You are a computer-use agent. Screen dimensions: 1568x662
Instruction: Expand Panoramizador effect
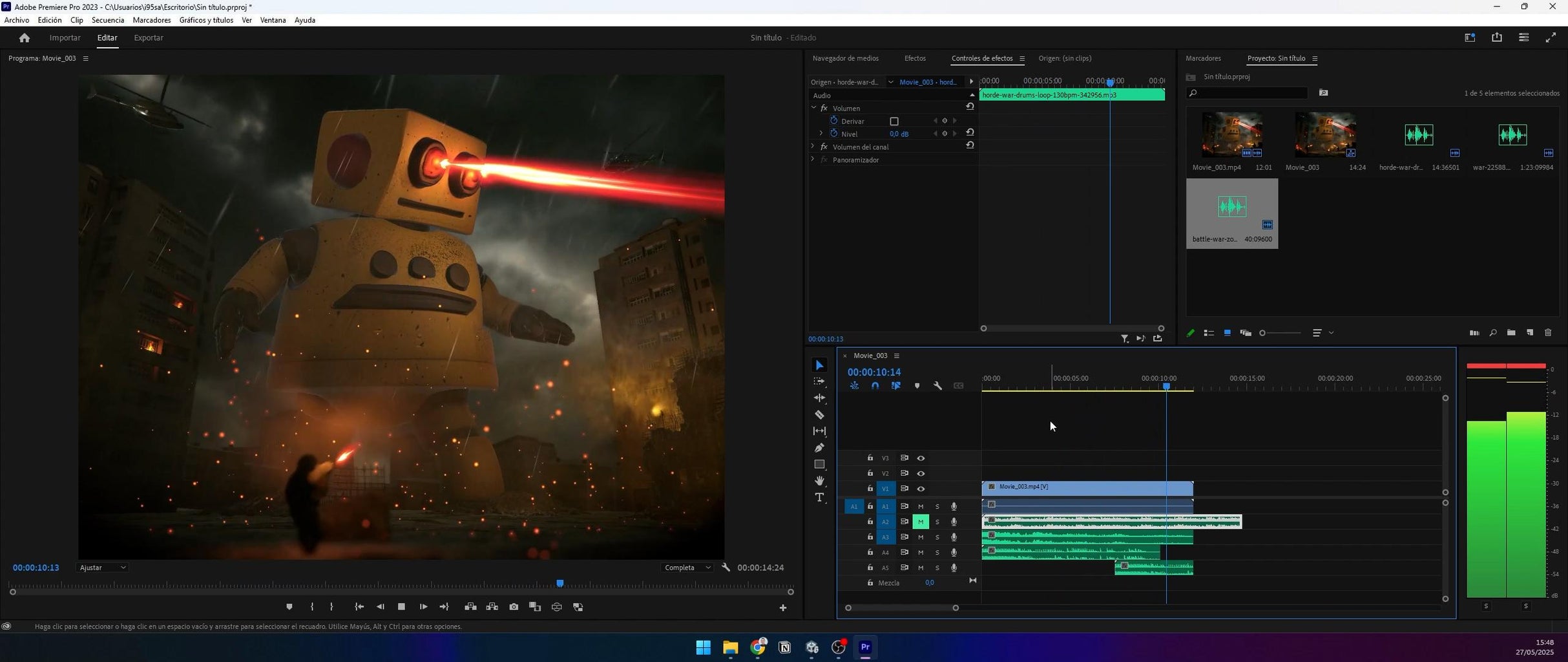click(813, 160)
